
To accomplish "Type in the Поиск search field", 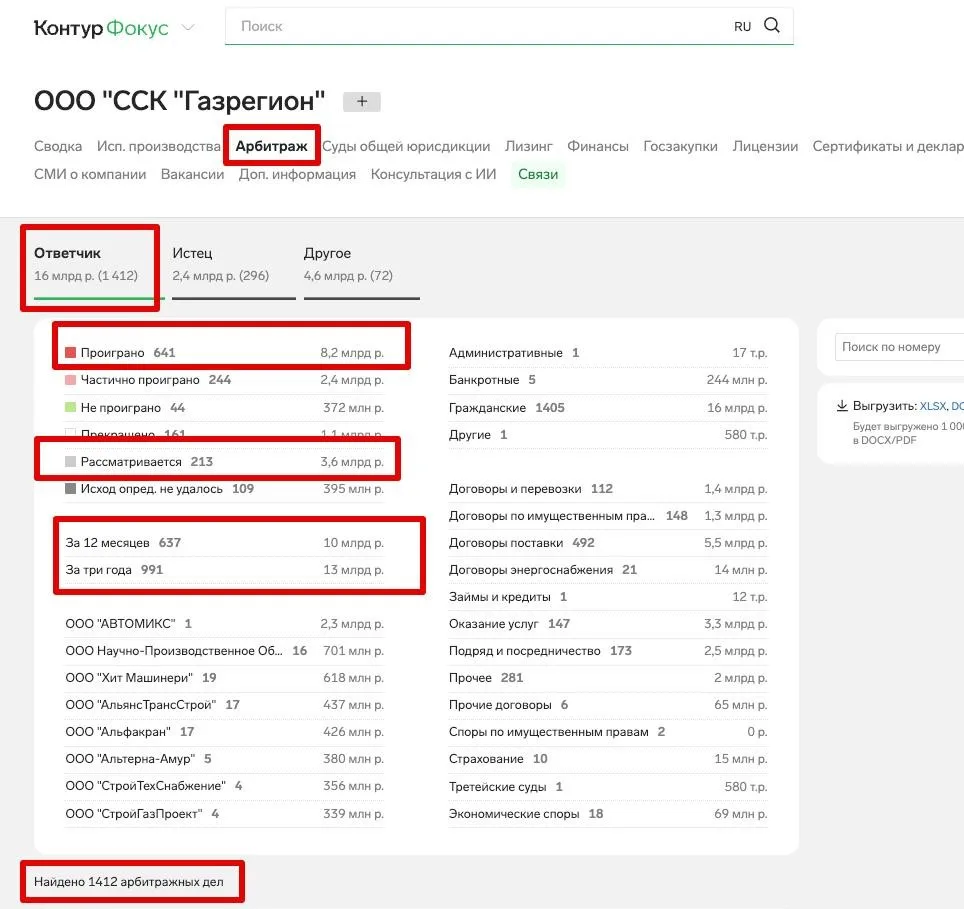I will click(480, 27).
